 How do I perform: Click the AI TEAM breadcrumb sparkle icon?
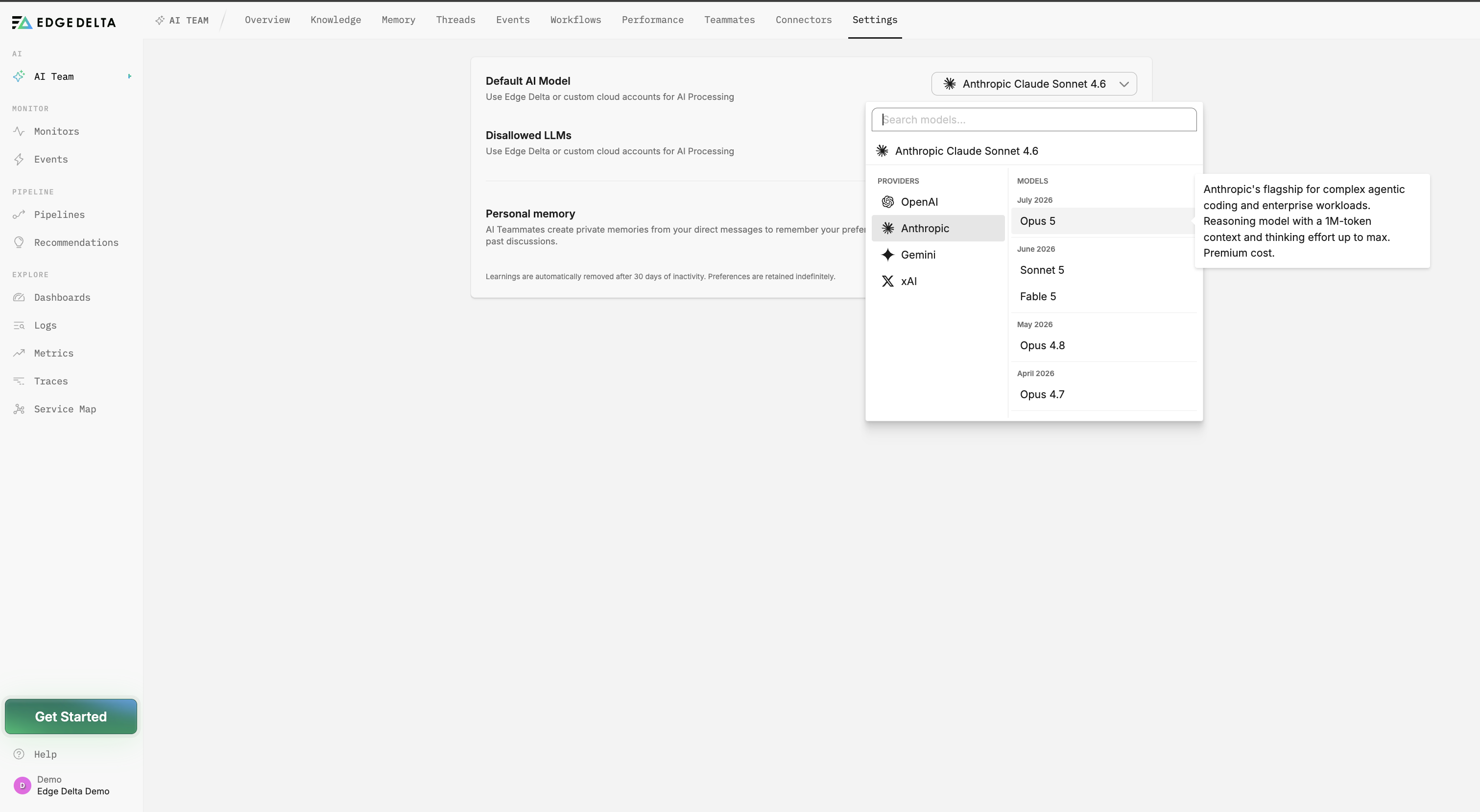click(x=160, y=20)
